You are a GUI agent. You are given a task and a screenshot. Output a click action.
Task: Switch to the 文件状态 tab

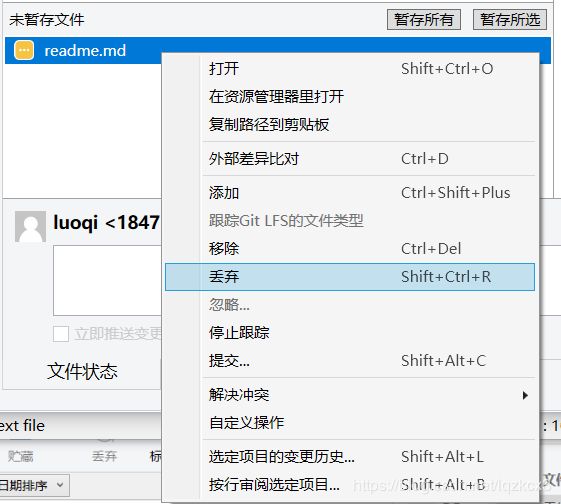point(82,371)
